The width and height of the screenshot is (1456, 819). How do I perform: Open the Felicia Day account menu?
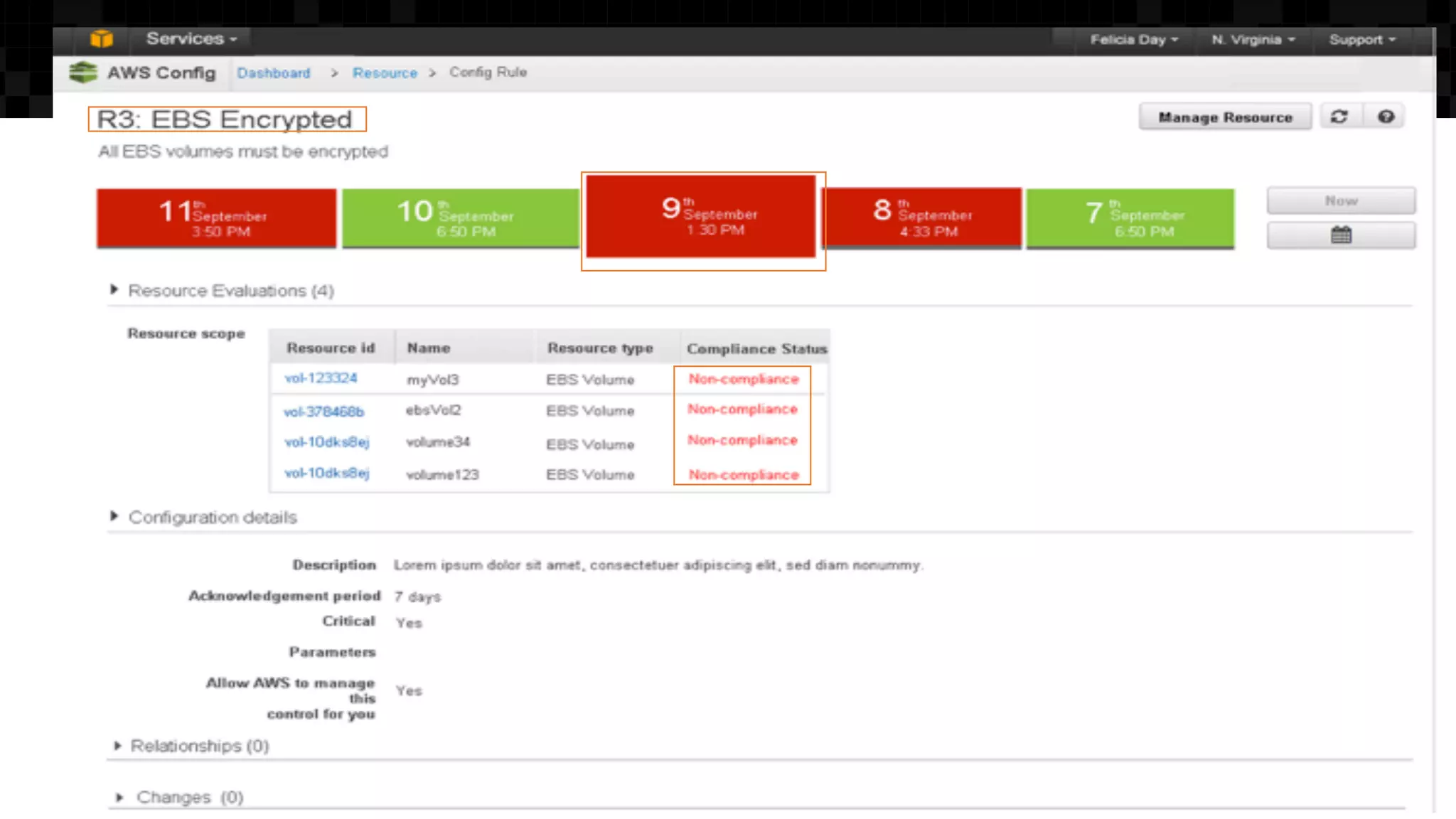click(1134, 40)
